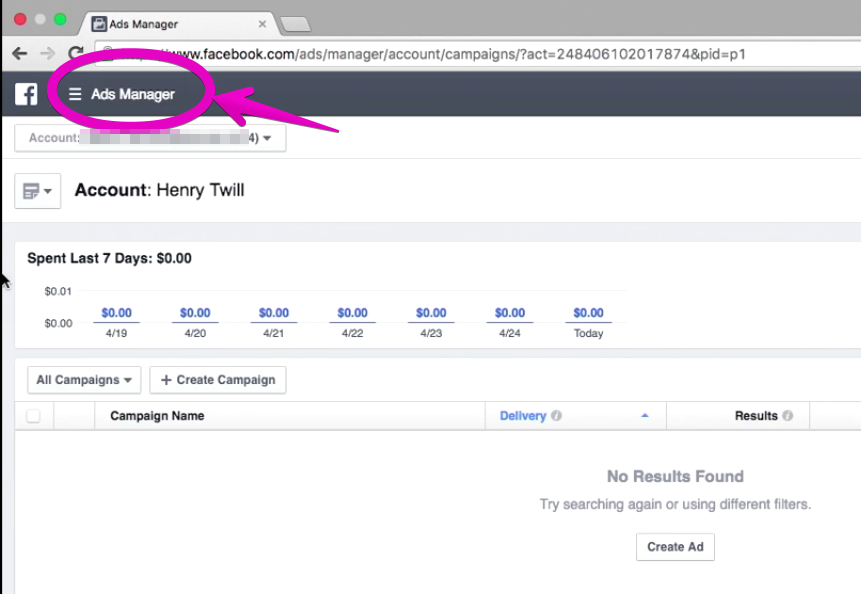Screen dimensions: 861x594
Task: Select the Ads Manager browser tab
Action: [179, 24]
